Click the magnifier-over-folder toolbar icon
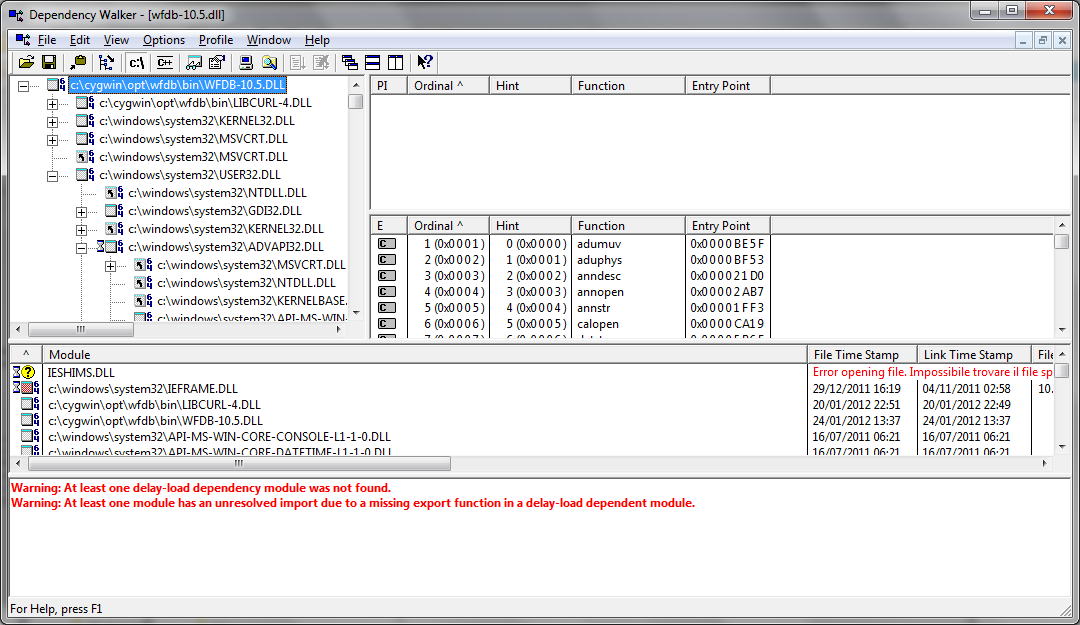 pyautogui.click(x=269, y=62)
